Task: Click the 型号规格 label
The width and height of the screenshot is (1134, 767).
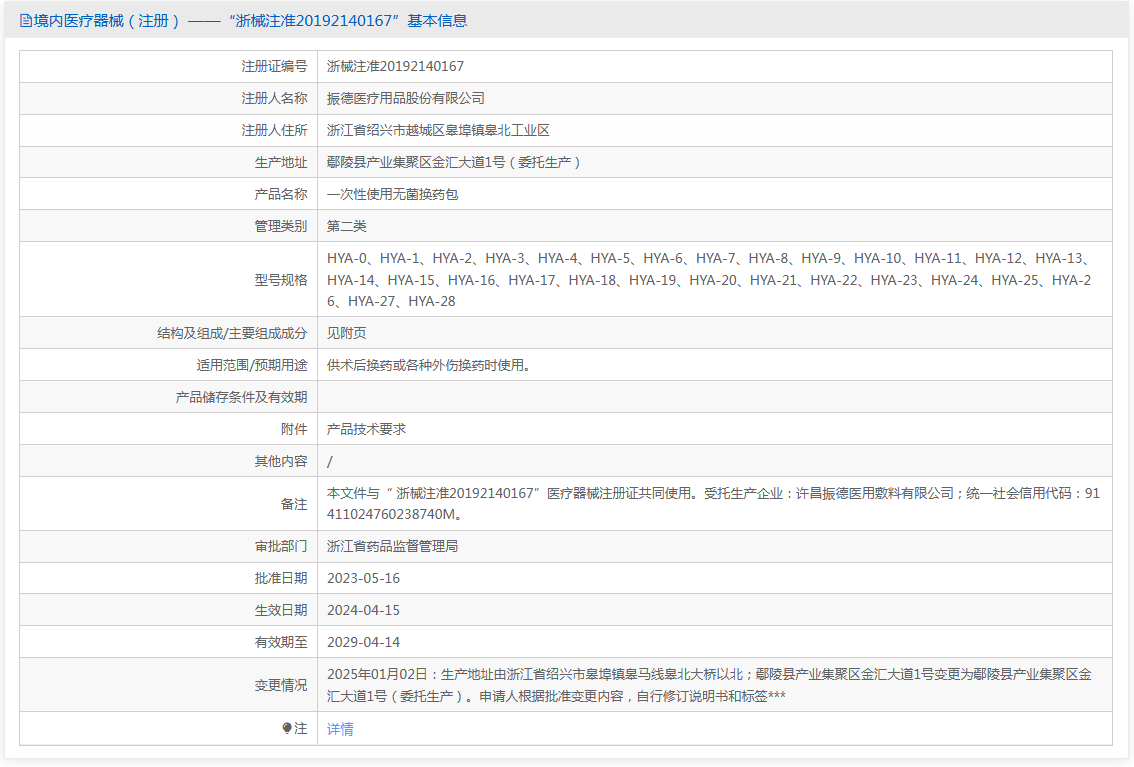Action: click(281, 280)
